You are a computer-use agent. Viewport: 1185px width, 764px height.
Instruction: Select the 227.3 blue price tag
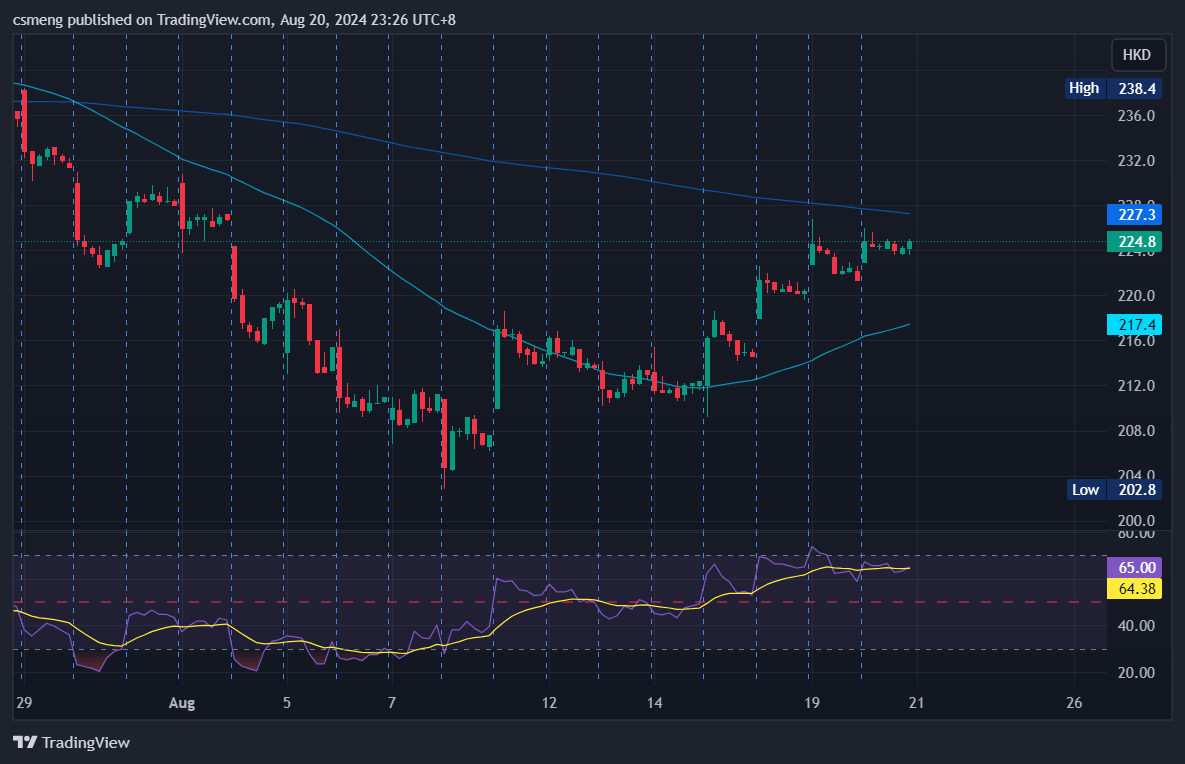pyautogui.click(x=1134, y=215)
